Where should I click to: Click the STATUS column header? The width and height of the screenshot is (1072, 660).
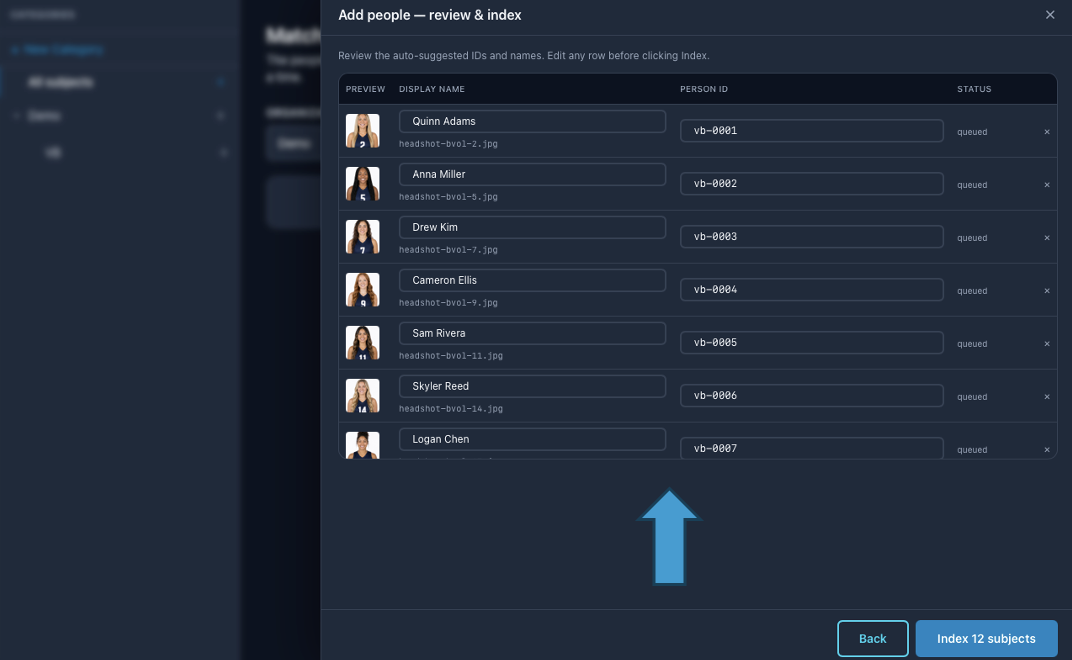[x=974, y=89]
